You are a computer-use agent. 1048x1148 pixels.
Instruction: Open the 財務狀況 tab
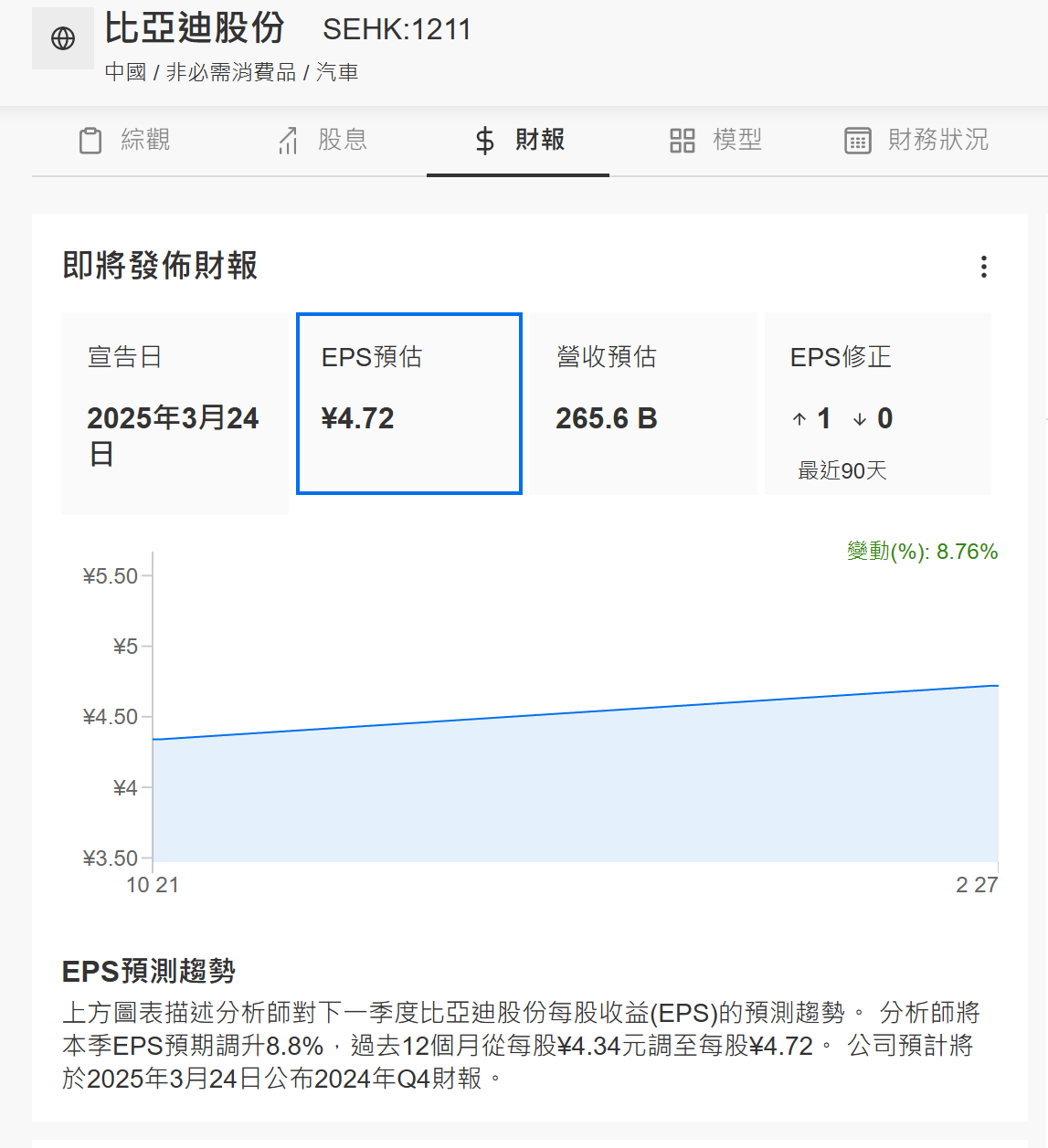916,141
